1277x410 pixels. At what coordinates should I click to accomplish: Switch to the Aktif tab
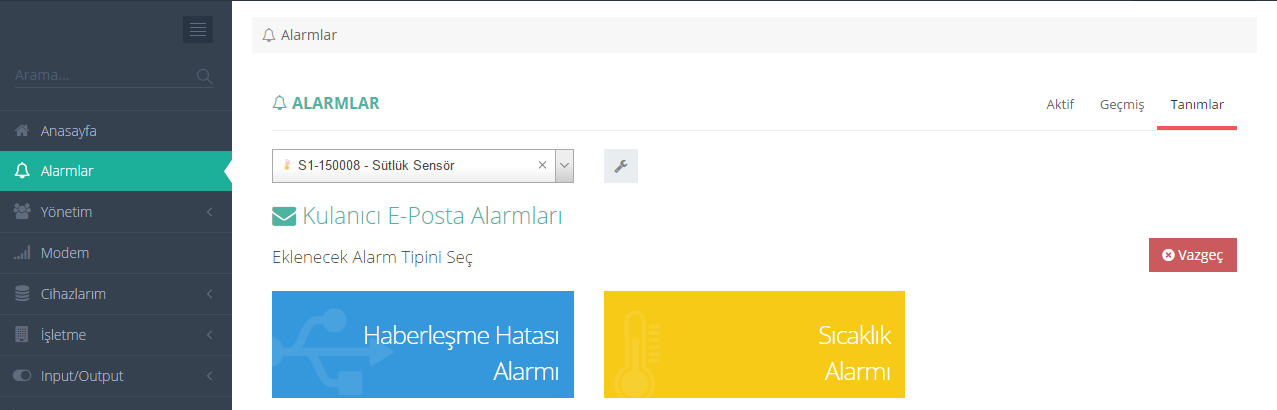point(1060,104)
